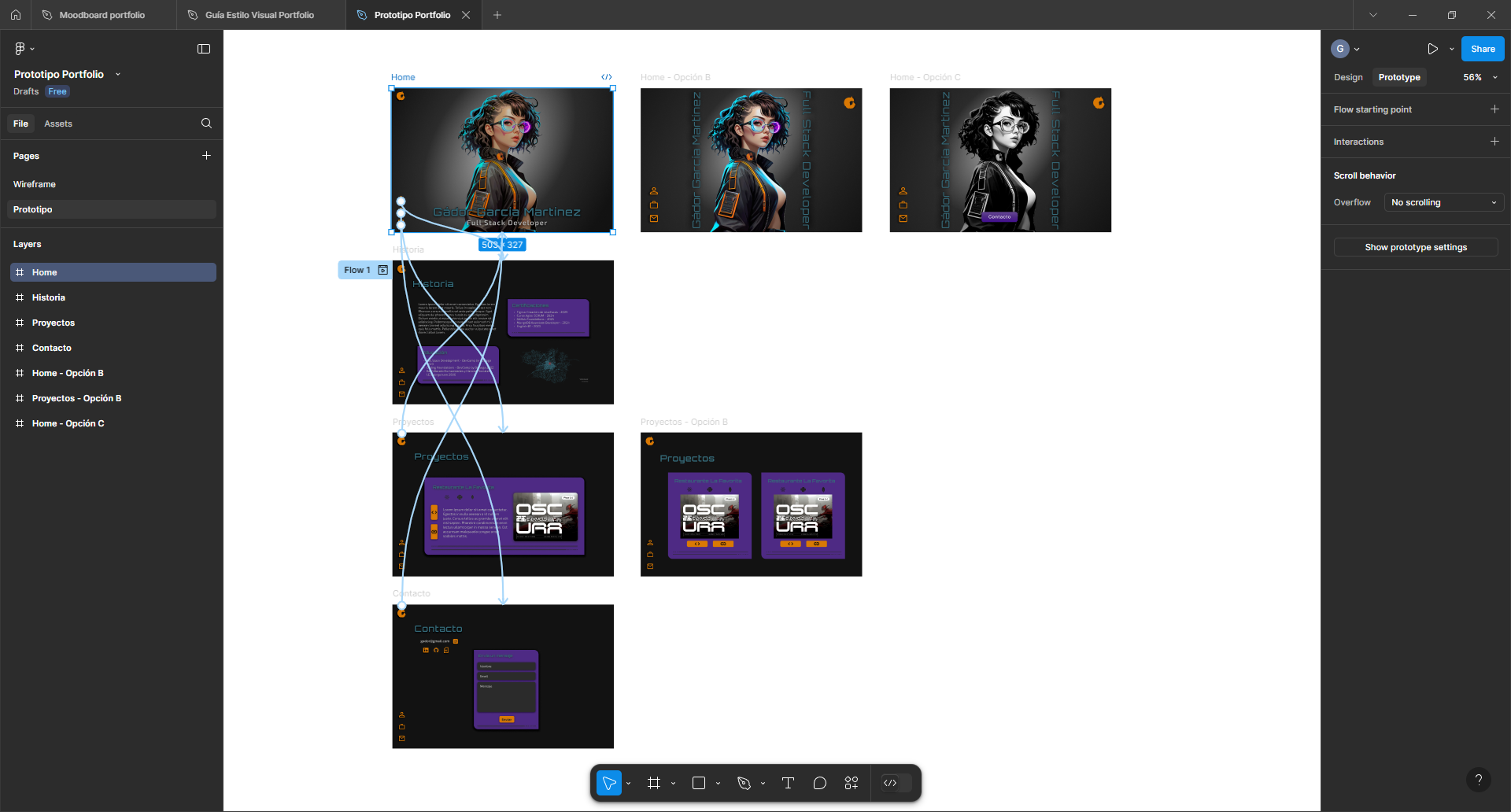Screen dimensions: 1511x812
Task: Select the Home - Opción C frame on canvas
Action: pyautogui.click(x=1000, y=160)
